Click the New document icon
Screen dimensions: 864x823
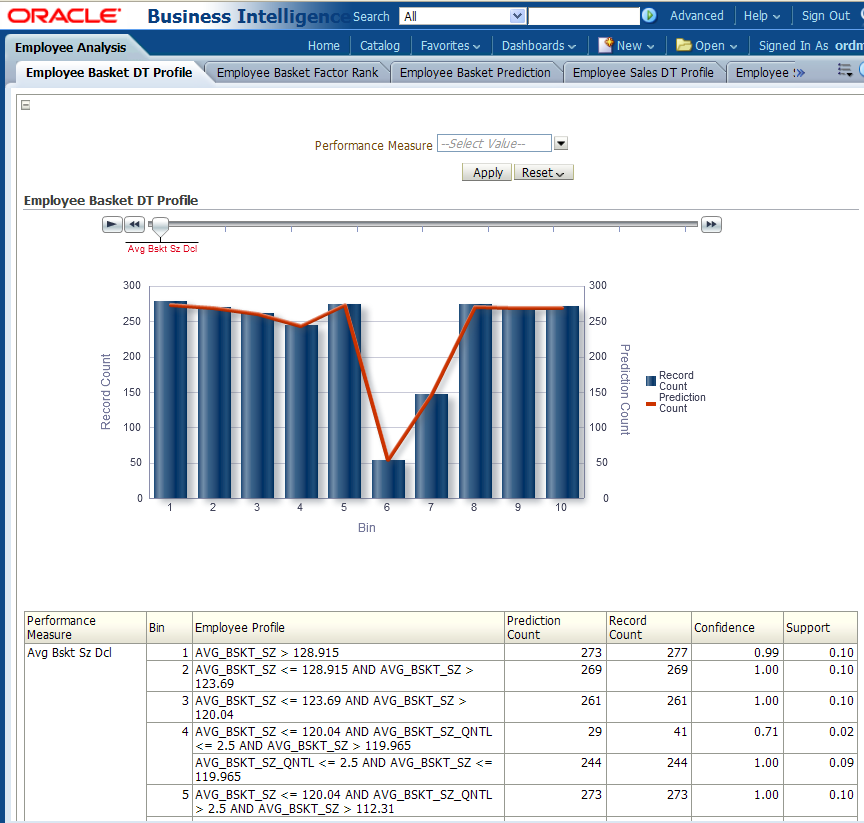click(x=605, y=45)
